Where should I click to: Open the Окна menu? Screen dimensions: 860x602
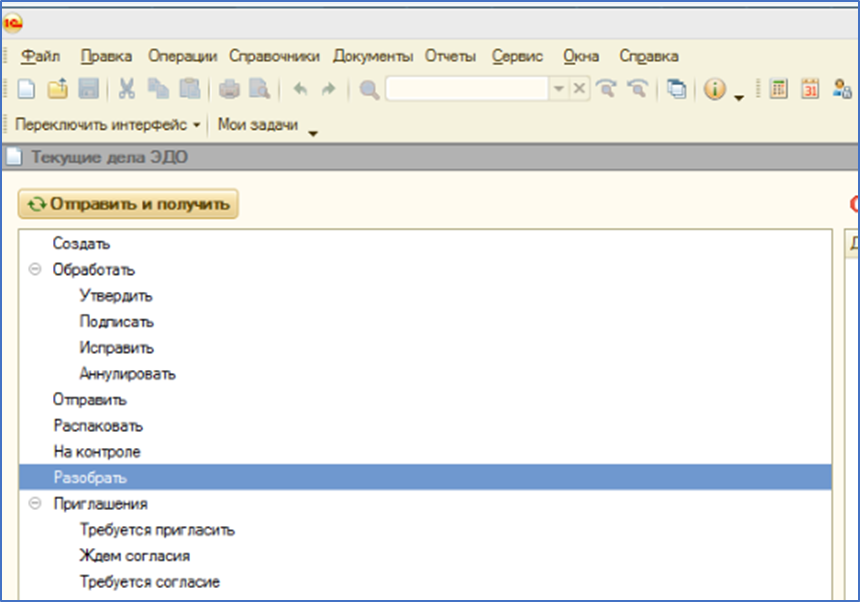pos(581,56)
